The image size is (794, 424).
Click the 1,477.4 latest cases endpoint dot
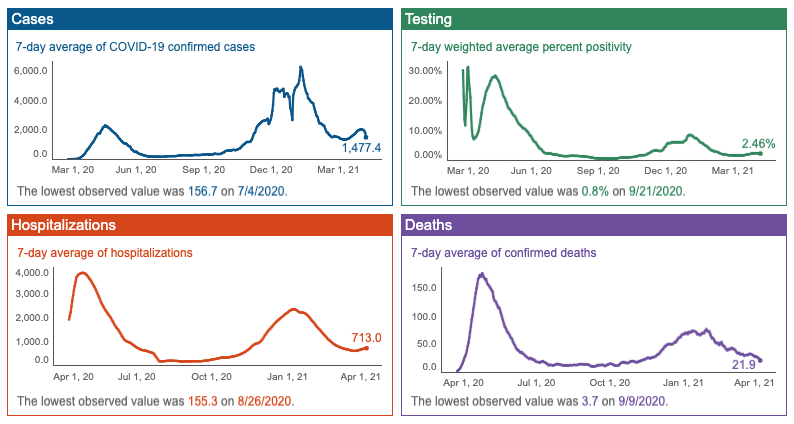[x=366, y=137]
